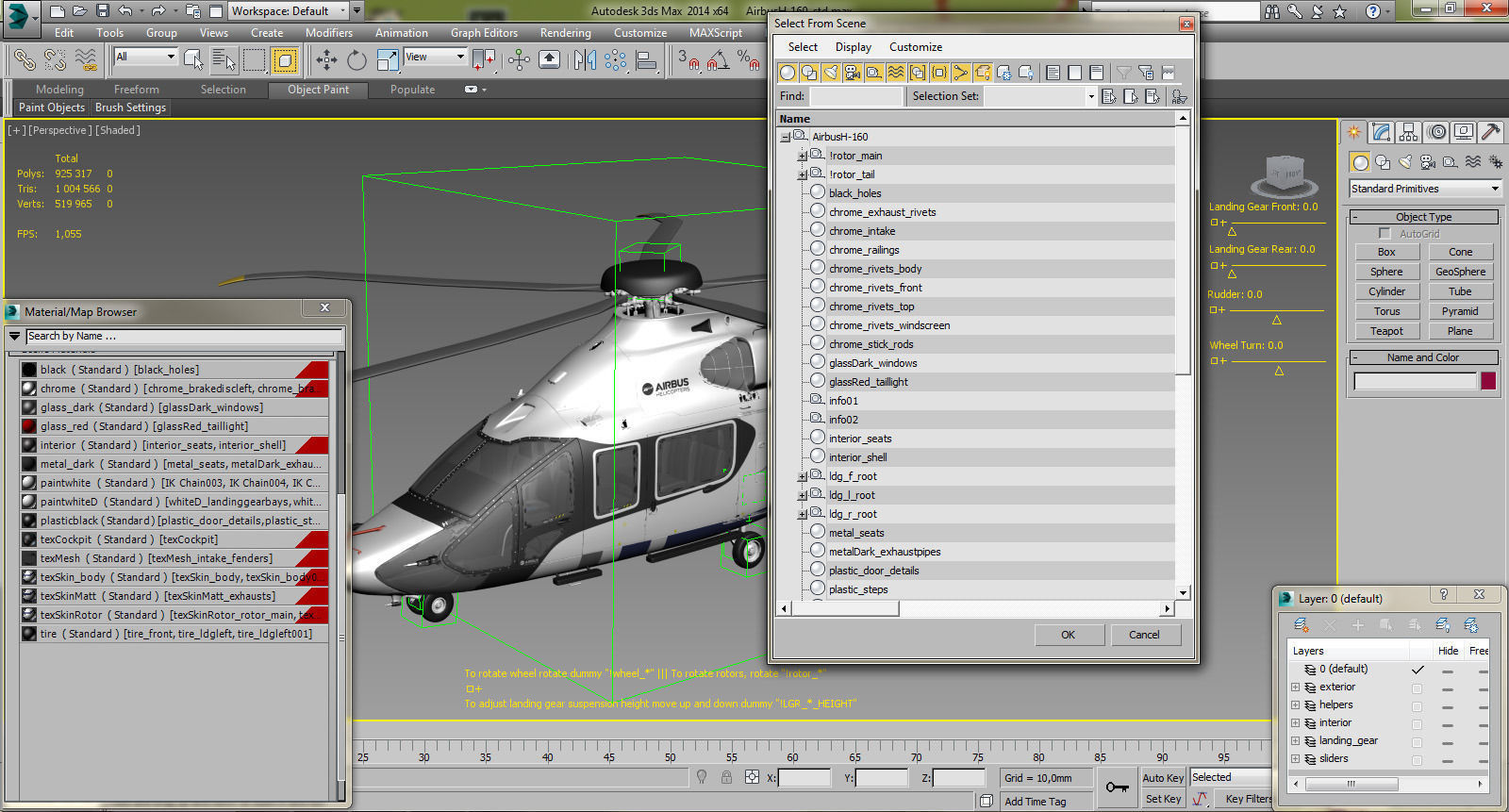Image resolution: width=1509 pixels, height=812 pixels.
Task: Expand the !rotor_main tree node
Action: 802,156
